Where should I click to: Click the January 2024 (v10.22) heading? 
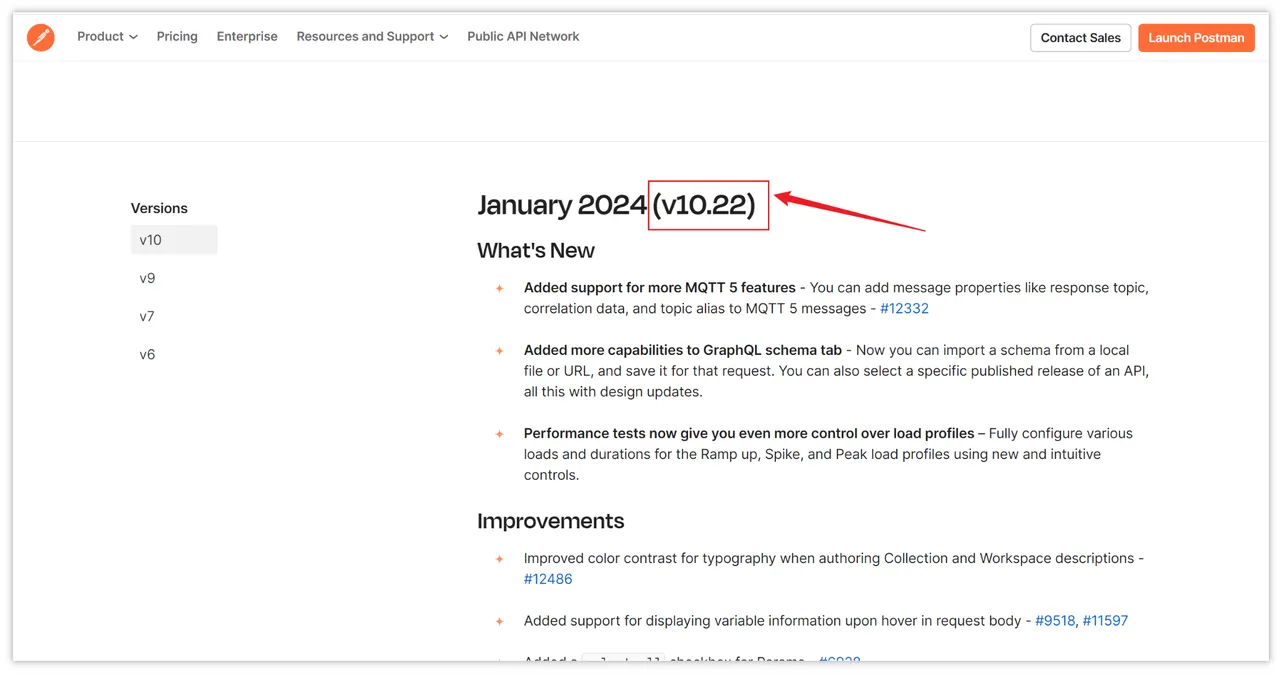tap(616, 205)
